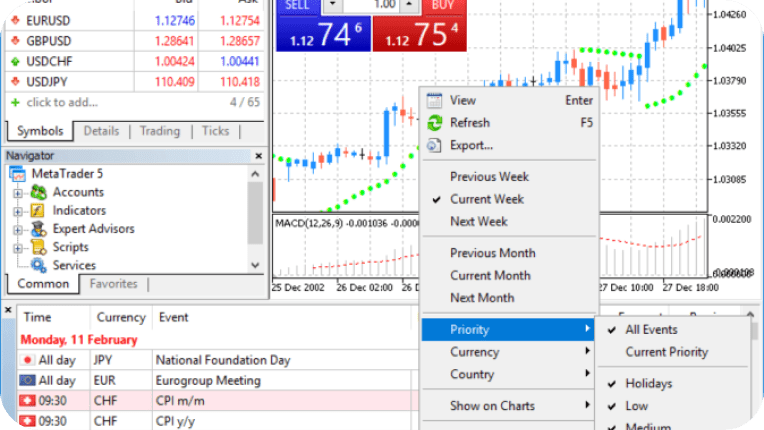Open the volume dropdown left of 1.00
This screenshot has height=430, width=764.
click(x=332, y=5)
